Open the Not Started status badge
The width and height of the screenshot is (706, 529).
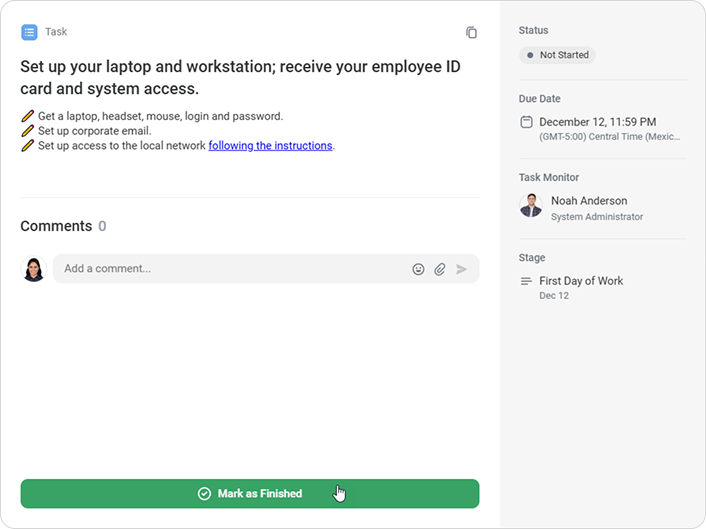(557, 55)
